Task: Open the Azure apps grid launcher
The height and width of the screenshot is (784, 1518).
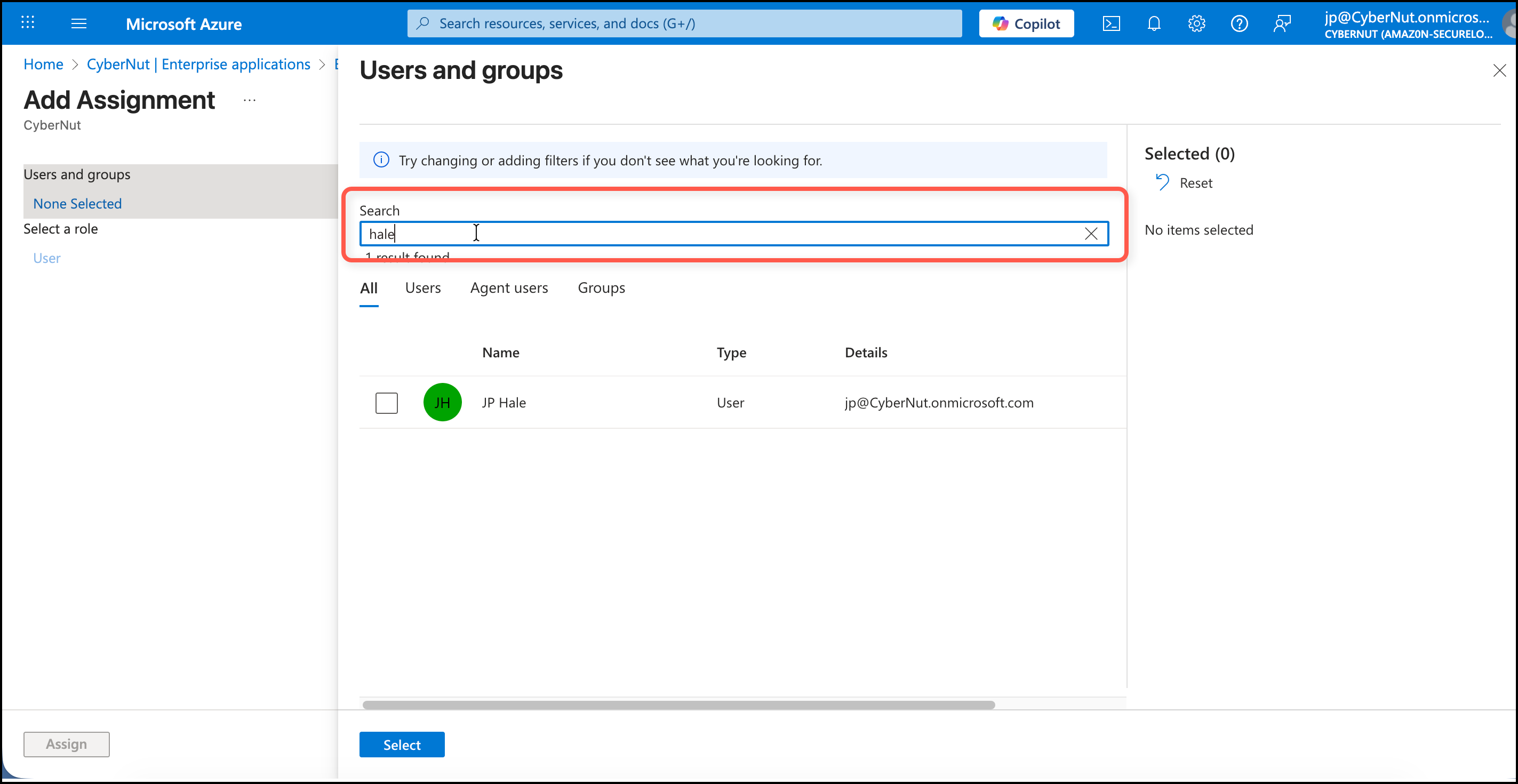Action: [x=28, y=23]
